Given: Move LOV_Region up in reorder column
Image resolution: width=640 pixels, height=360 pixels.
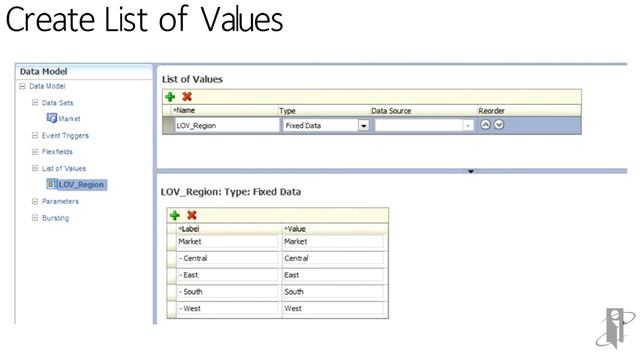Looking at the screenshot, I should 485,124.
